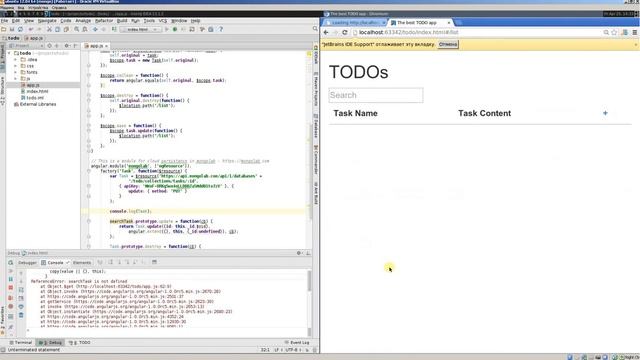Viewport: 640px width, 360px height.
Task: Close the app.js editor tab
Action: coord(106,46)
